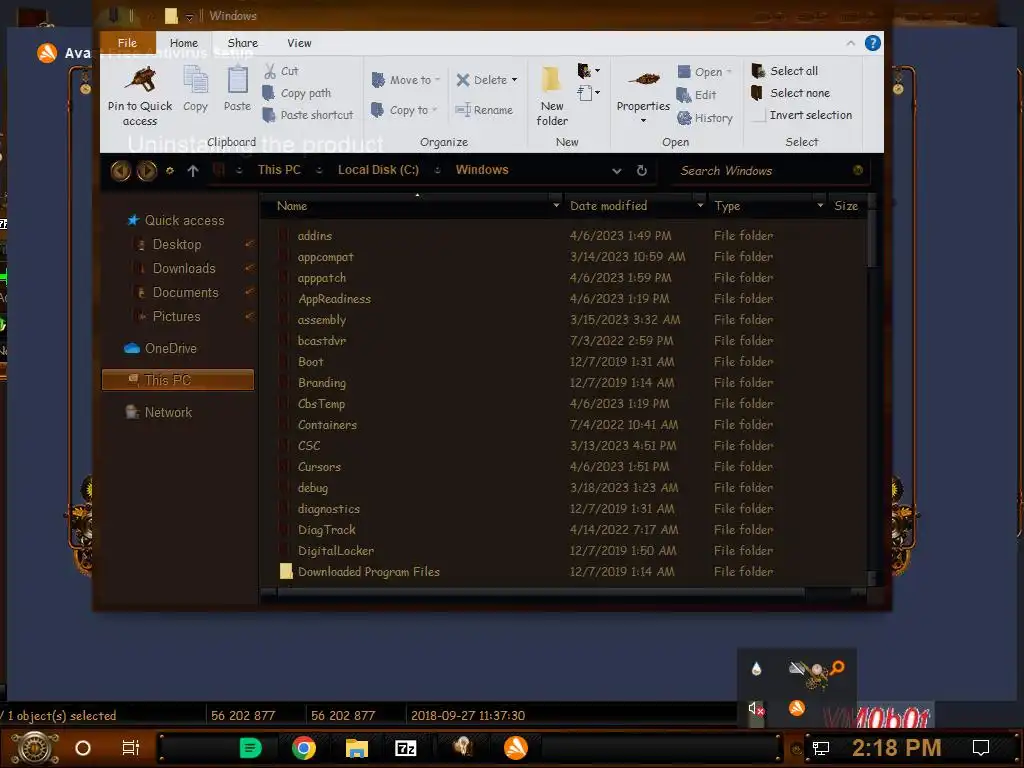Select the addins folder
The width and height of the screenshot is (1024, 768).
[x=315, y=236]
